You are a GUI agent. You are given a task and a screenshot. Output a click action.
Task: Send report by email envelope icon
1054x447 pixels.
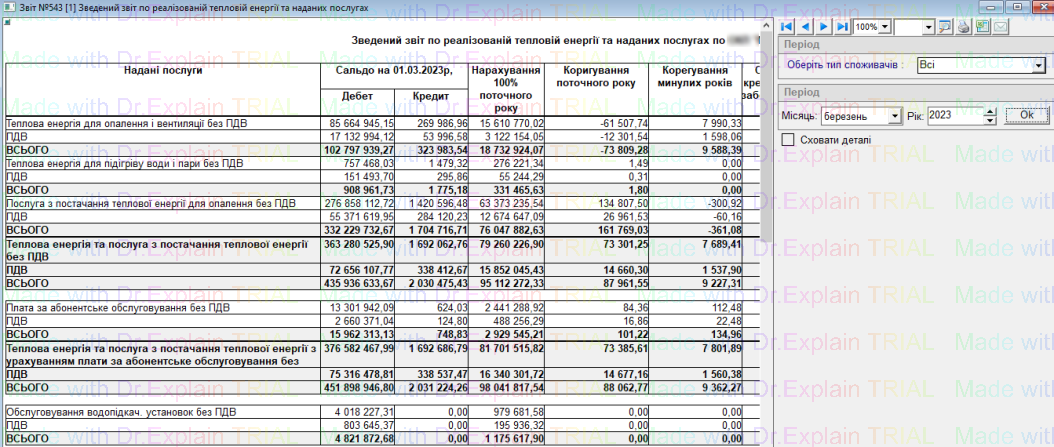pyautogui.click(x=999, y=26)
